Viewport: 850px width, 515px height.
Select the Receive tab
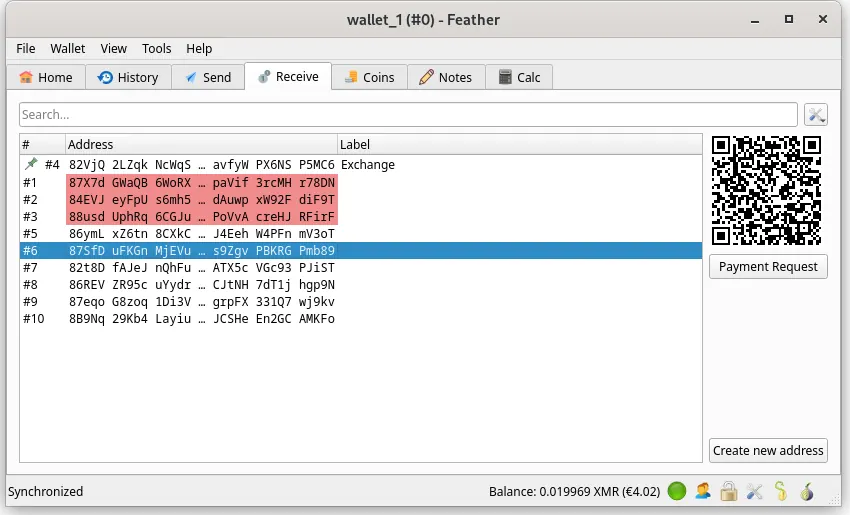click(288, 76)
